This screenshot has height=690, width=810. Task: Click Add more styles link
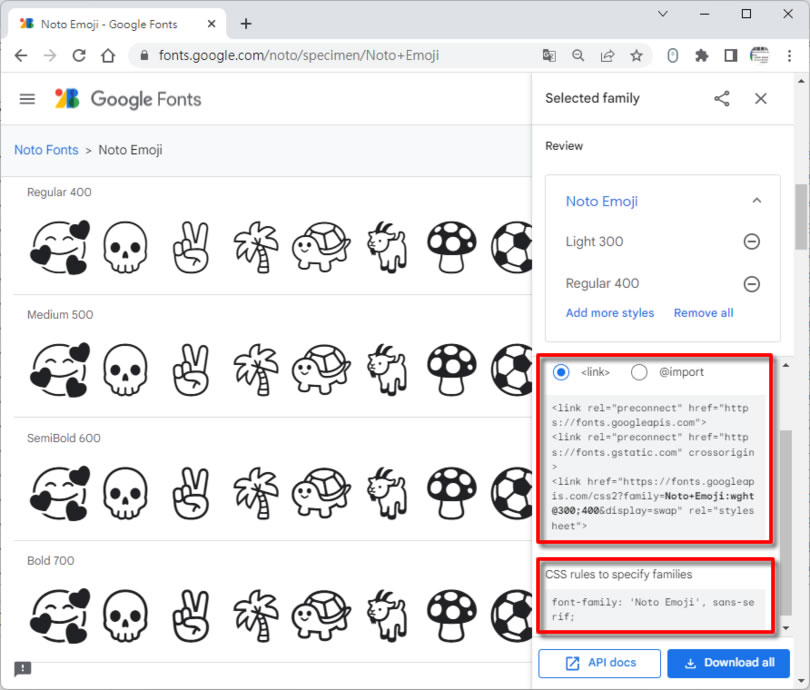tap(610, 313)
